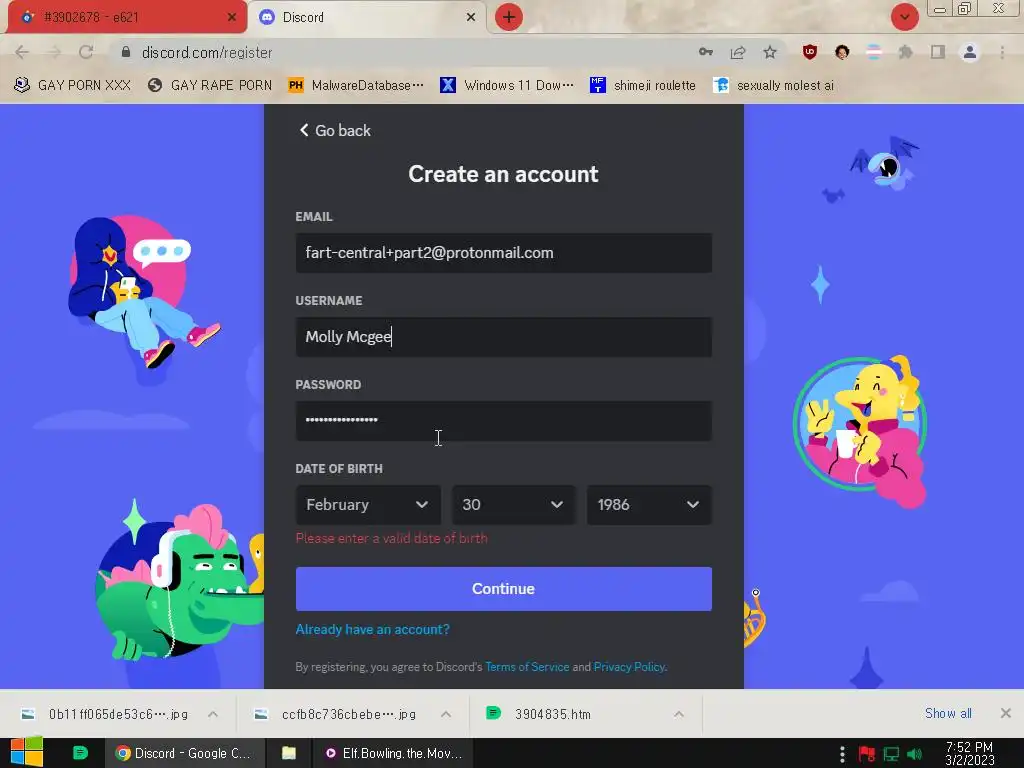The image size is (1024, 768).
Task: Expand options for the 3904835.htm download
Action: (x=679, y=714)
